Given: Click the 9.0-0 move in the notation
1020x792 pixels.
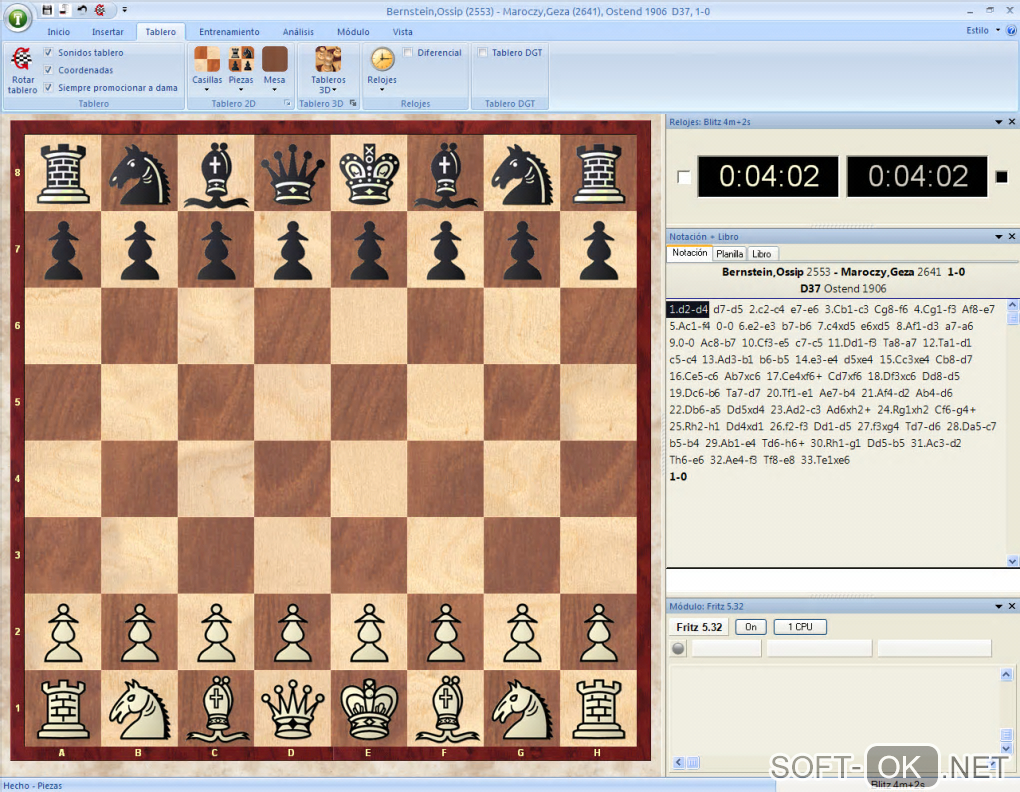Looking at the screenshot, I should coord(682,343).
